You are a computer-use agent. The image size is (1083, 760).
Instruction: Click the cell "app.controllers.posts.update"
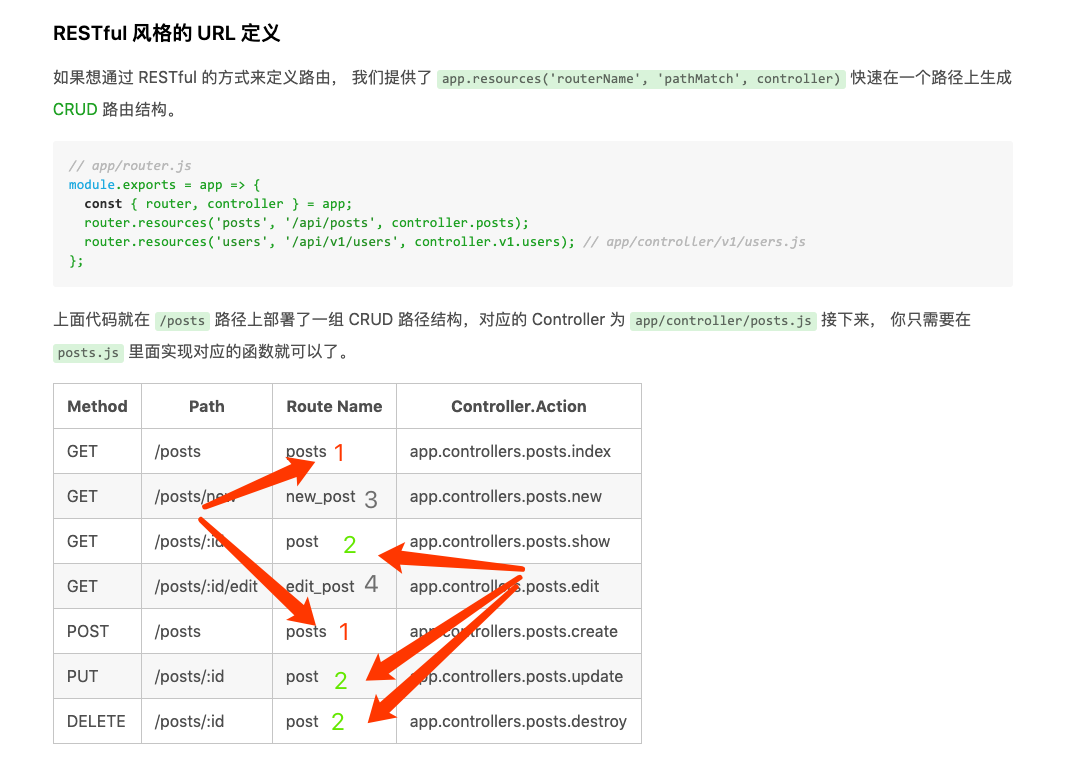click(x=517, y=676)
